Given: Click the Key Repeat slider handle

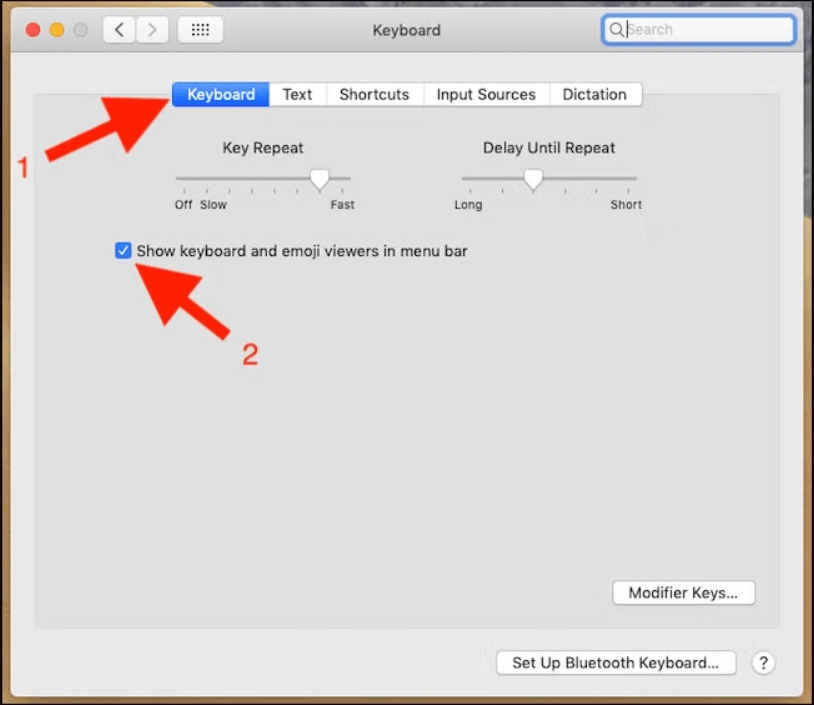Looking at the screenshot, I should pos(320,180).
